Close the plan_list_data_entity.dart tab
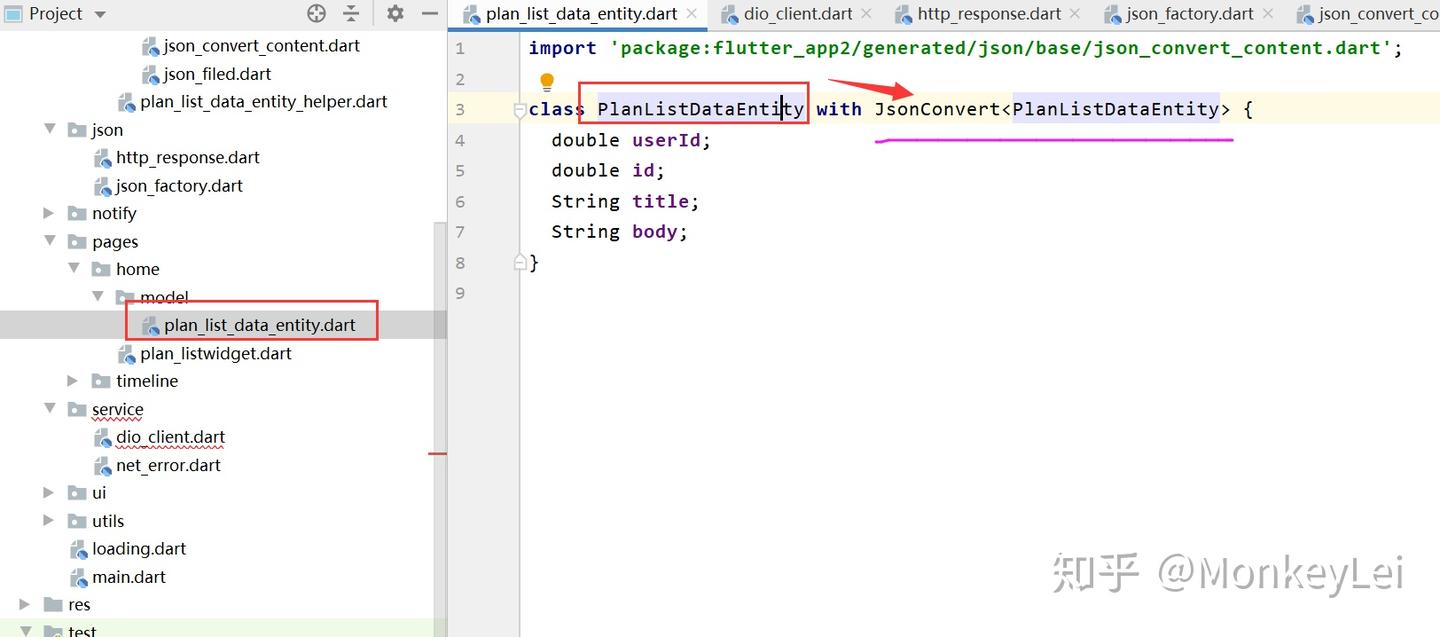The height and width of the screenshot is (637, 1440). click(691, 14)
